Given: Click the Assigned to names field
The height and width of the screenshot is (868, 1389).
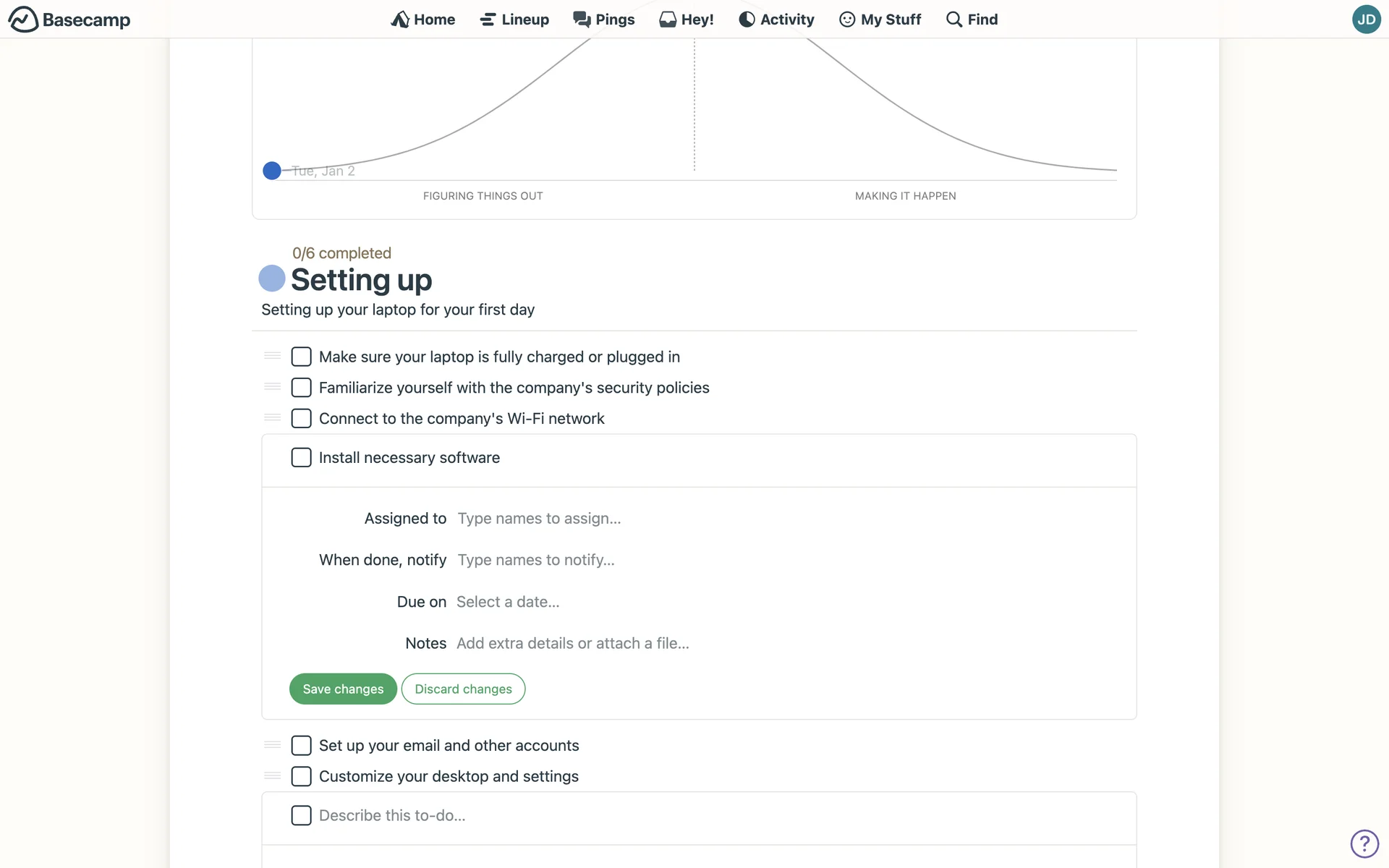Looking at the screenshot, I should point(539,519).
